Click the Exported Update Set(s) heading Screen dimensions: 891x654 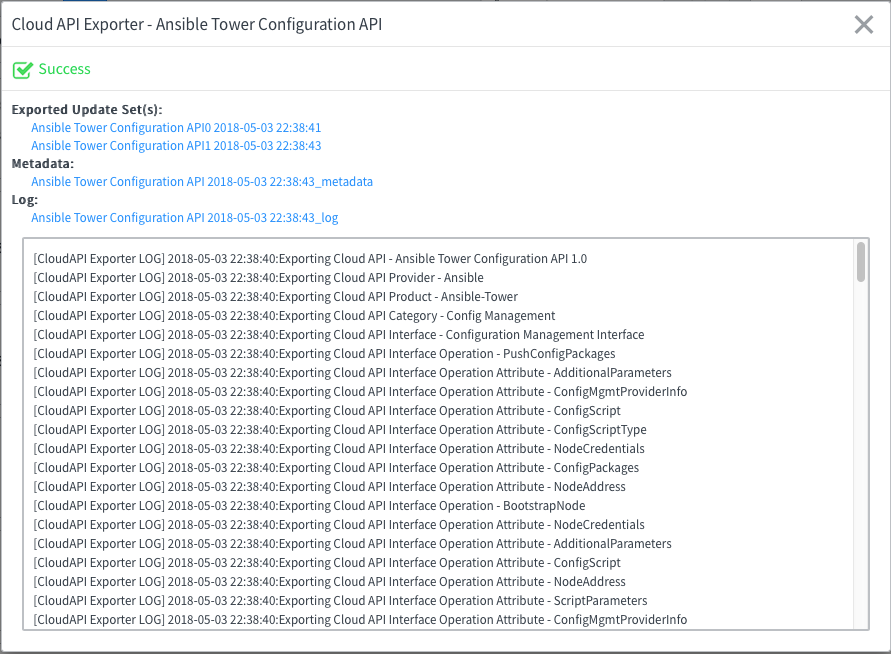[x=87, y=110]
